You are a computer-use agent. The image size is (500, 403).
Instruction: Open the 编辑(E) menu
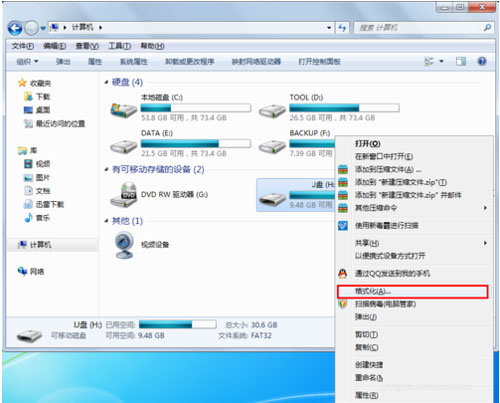point(54,46)
